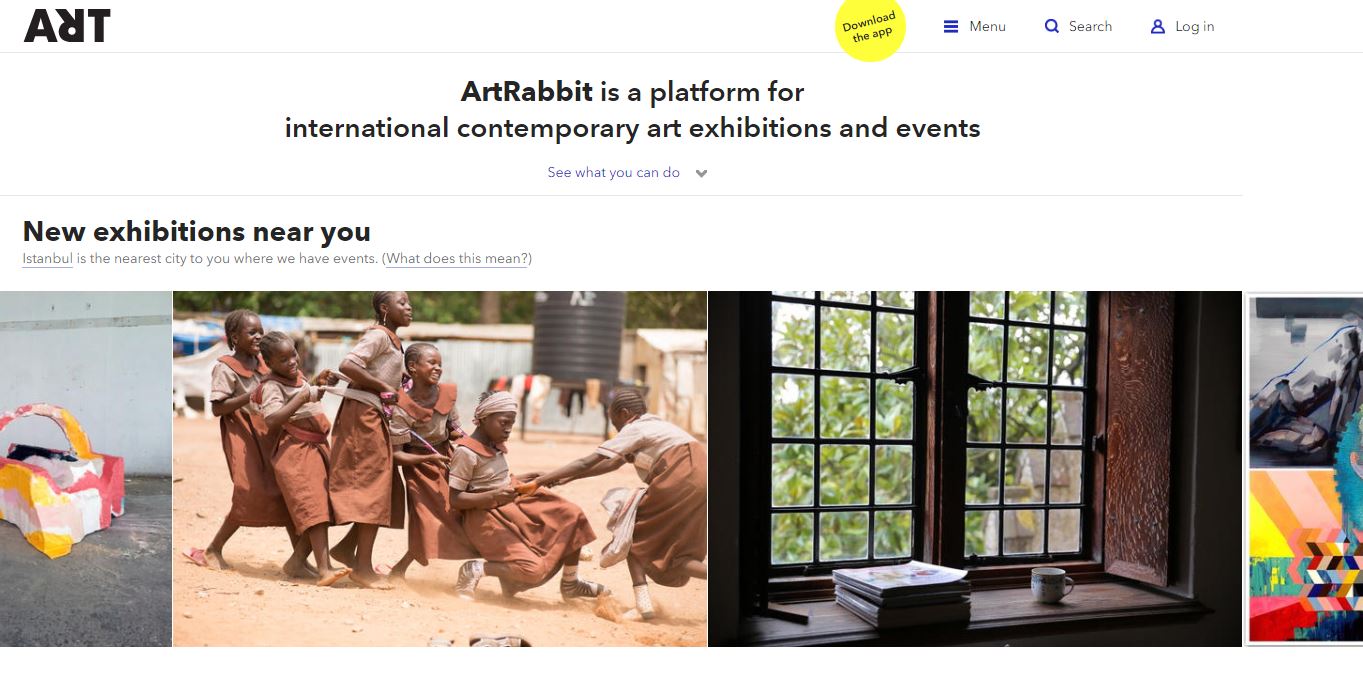Image resolution: width=1363 pixels, height=696 pixels.
Task: Open the schoolgirls tug-of-war photo
Action: point(440,469)
